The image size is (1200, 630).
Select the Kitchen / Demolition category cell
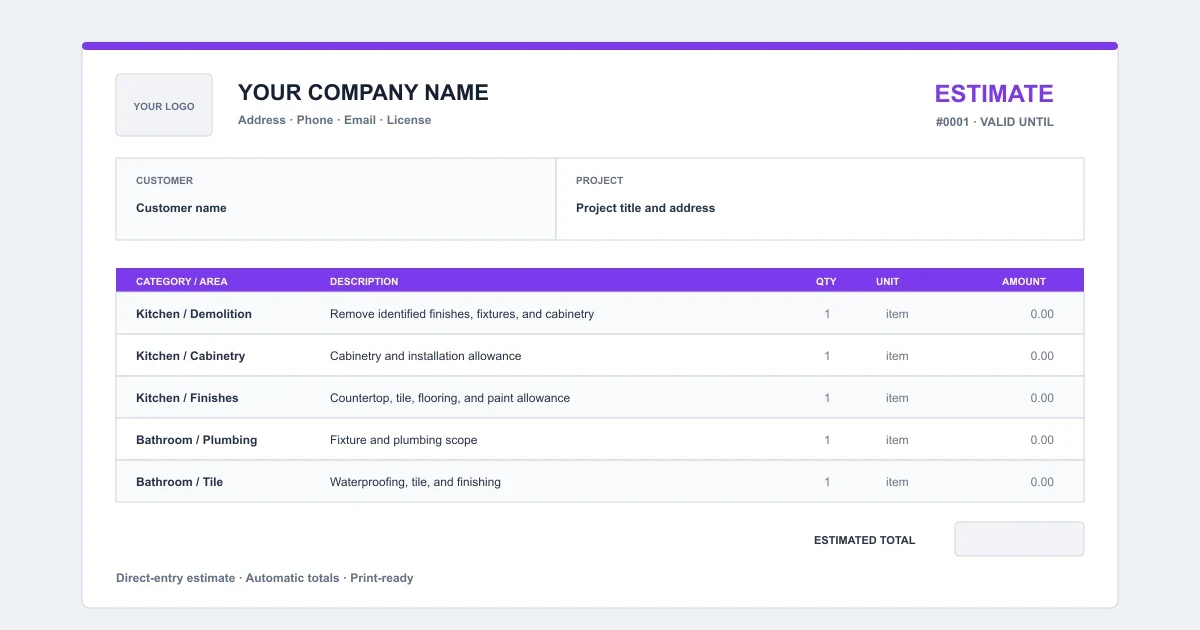click(194, 314)
